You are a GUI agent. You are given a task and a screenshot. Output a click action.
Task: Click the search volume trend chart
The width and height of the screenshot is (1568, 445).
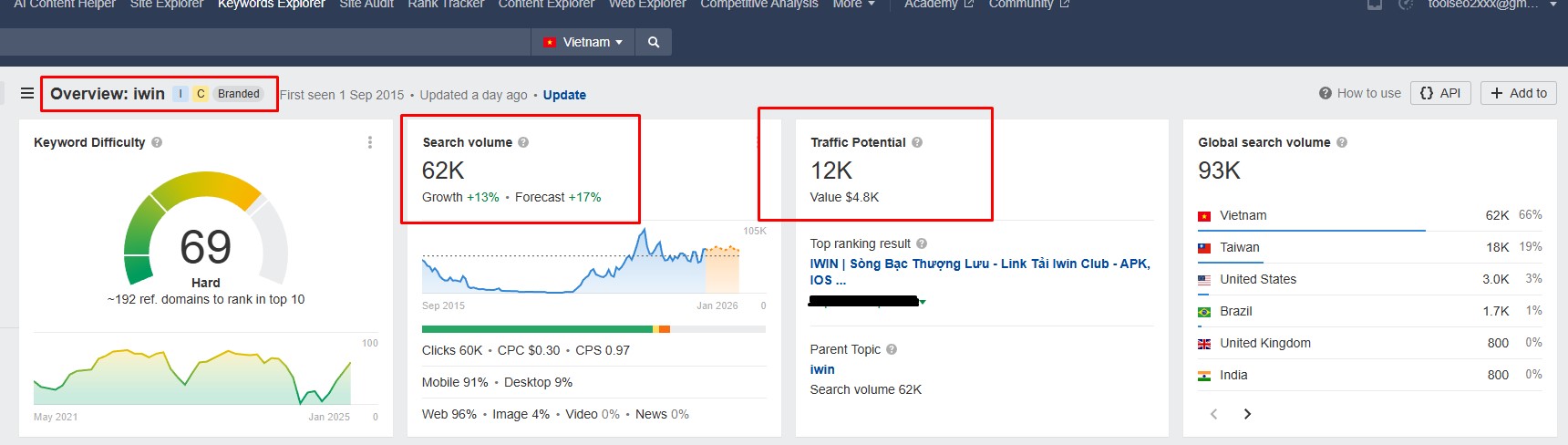click(581, 261)
